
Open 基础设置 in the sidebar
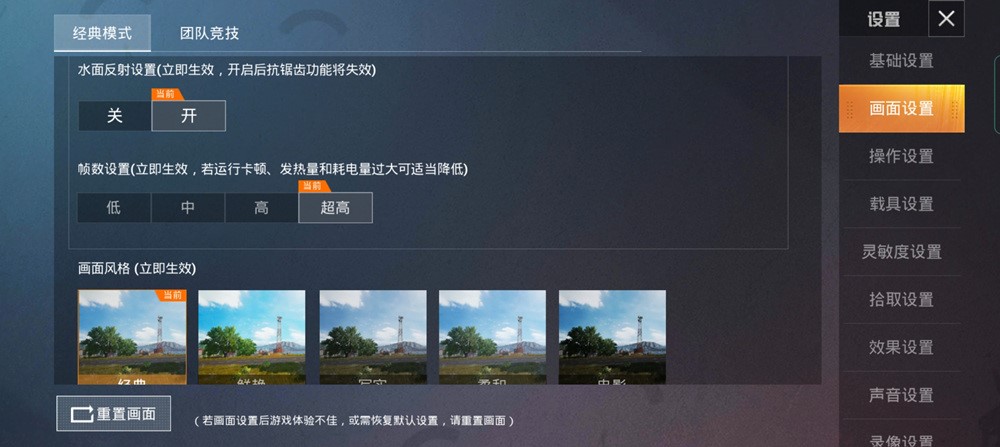tap(901, 61)
